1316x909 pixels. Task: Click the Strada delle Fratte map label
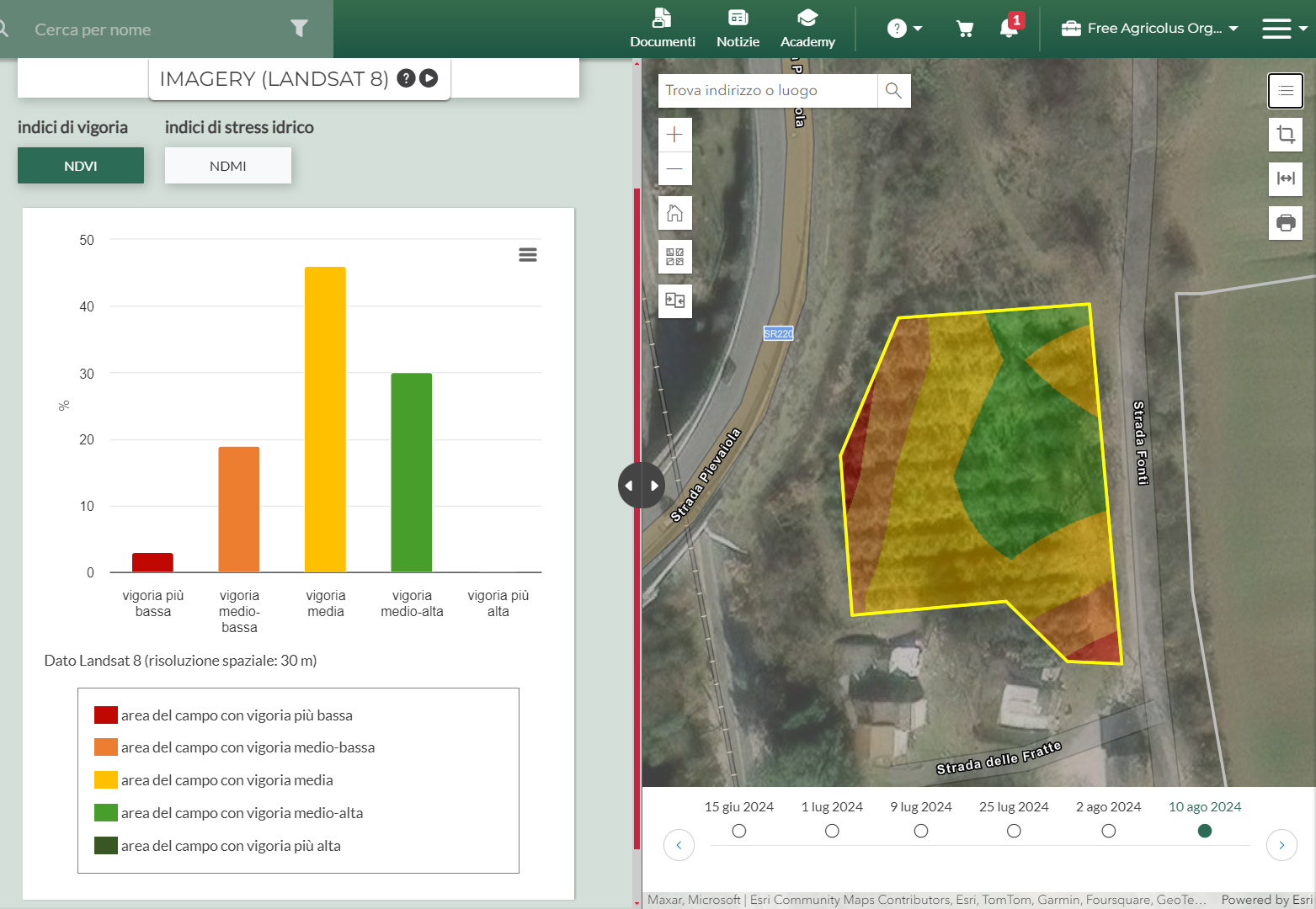pos(999,758)
